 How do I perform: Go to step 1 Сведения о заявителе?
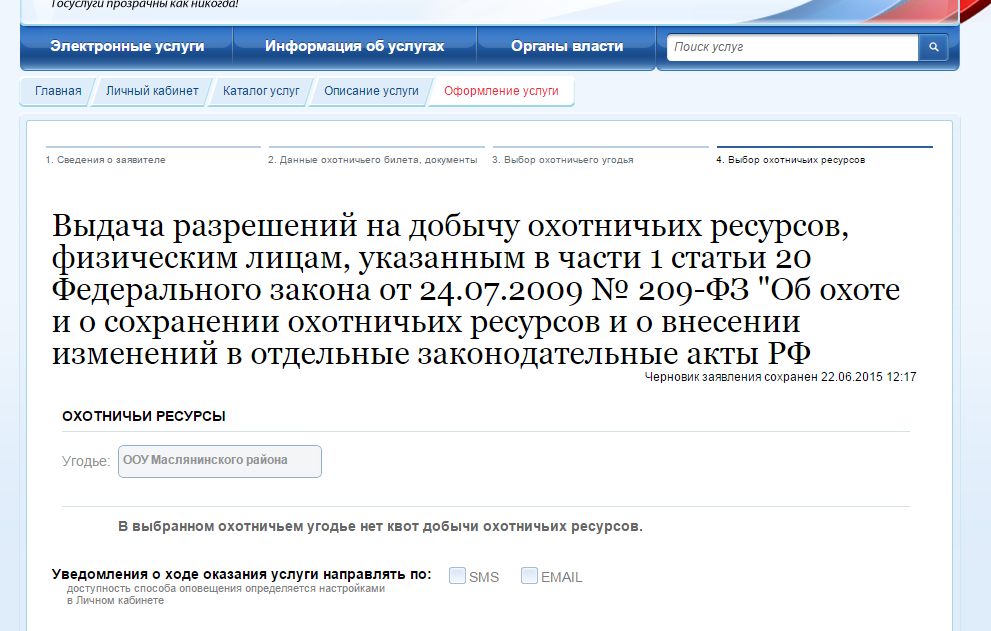(x=105, y=160)
